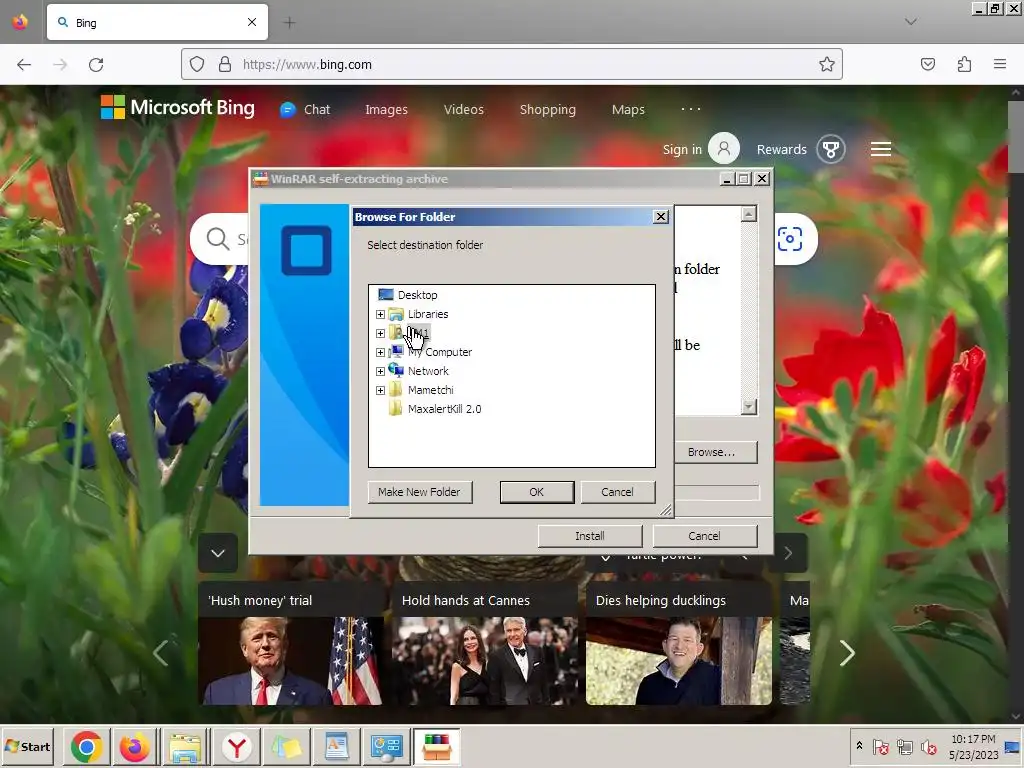Viewport: 1024px width, 768px height.
Task: Expand the Mametchi folder node
Action: [380, 390]
